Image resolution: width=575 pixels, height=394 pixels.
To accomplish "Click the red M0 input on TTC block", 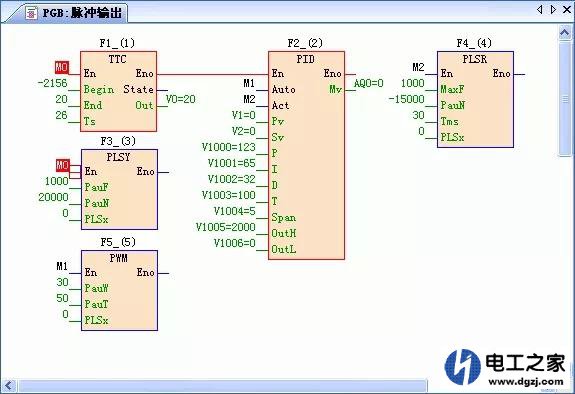I will click(x=62, y=68).
